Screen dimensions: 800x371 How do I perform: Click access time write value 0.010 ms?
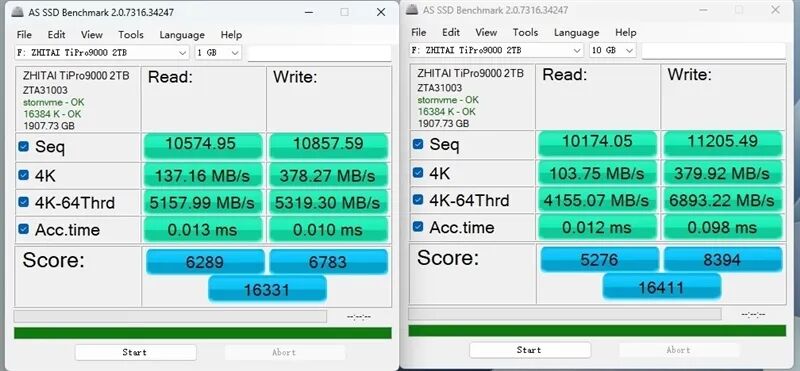328,229
